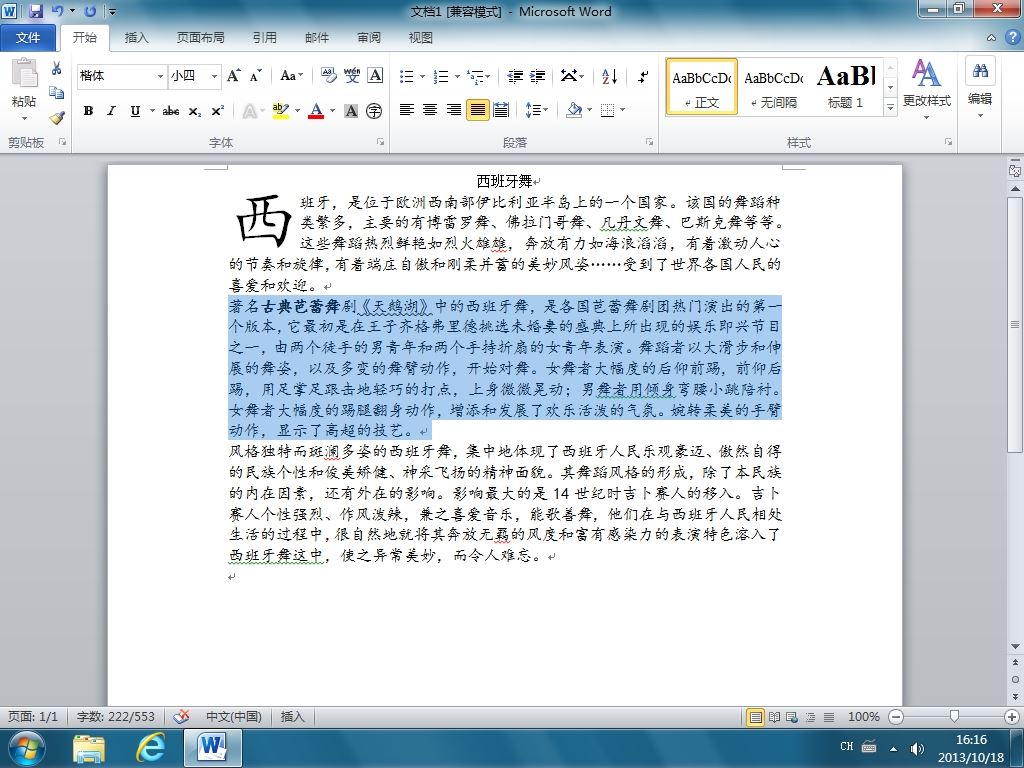Screen dimensions: 1024x768
Task: Click the Copy icon in clipboard group
Action: pos(57,93)
